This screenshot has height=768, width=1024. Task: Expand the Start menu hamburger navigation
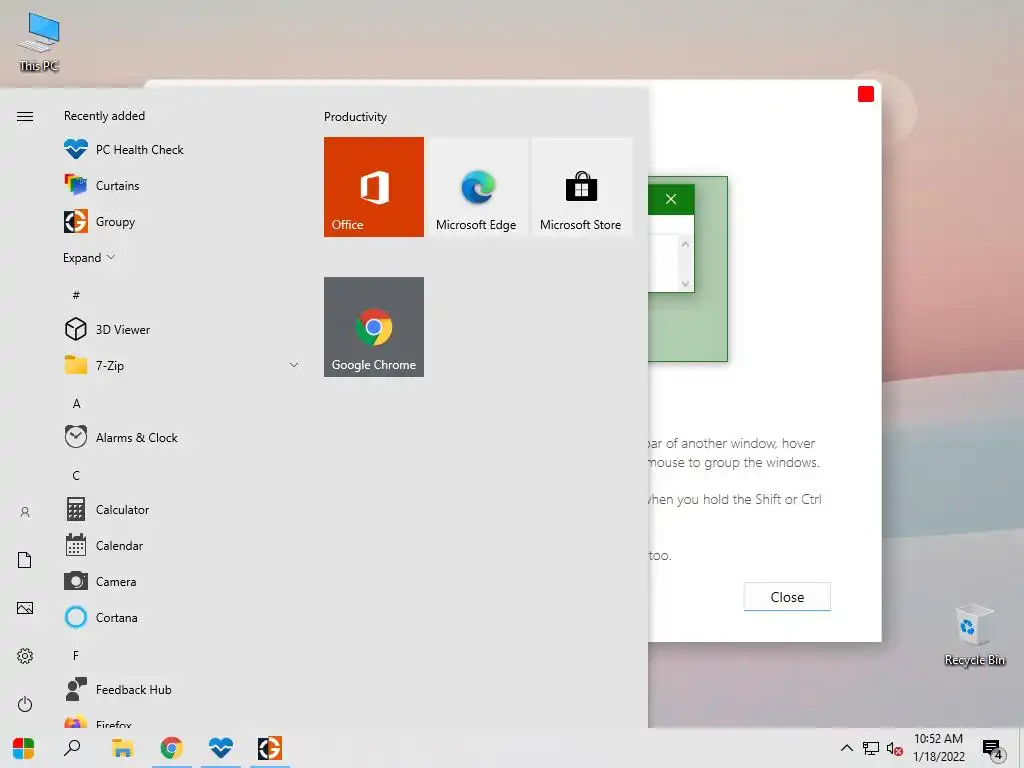[25, 116]
